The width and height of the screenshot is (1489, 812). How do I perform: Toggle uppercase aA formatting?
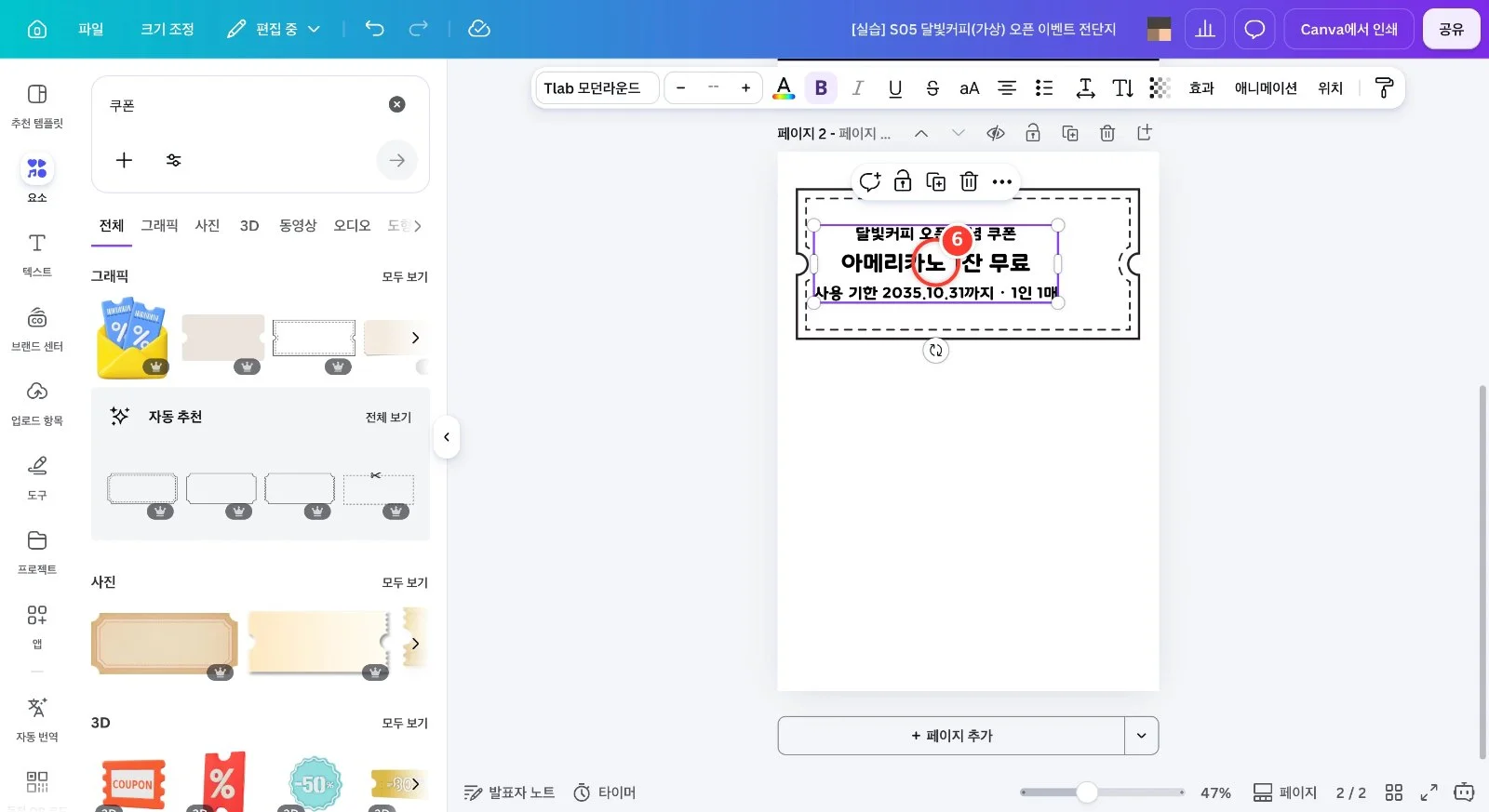click(x=970, y=87)
